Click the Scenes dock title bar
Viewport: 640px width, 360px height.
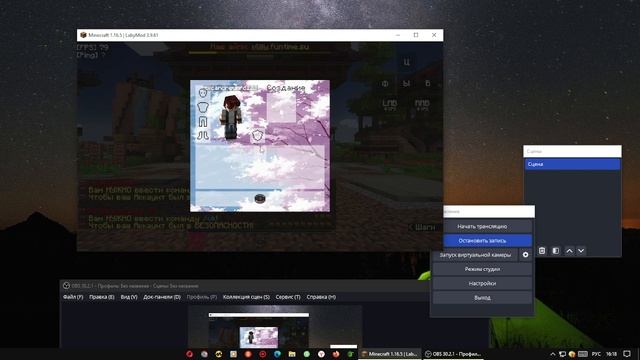coord(572,151)
